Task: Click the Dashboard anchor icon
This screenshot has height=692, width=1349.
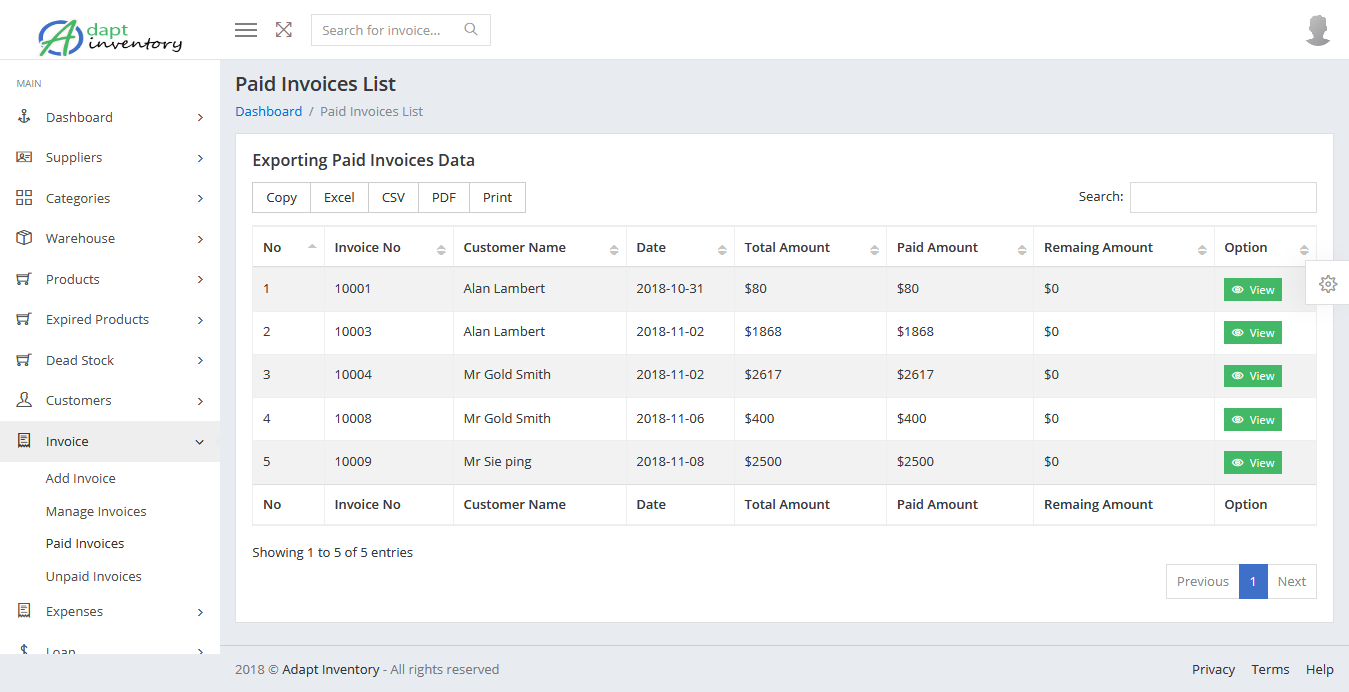Action: tap(25, 117)
